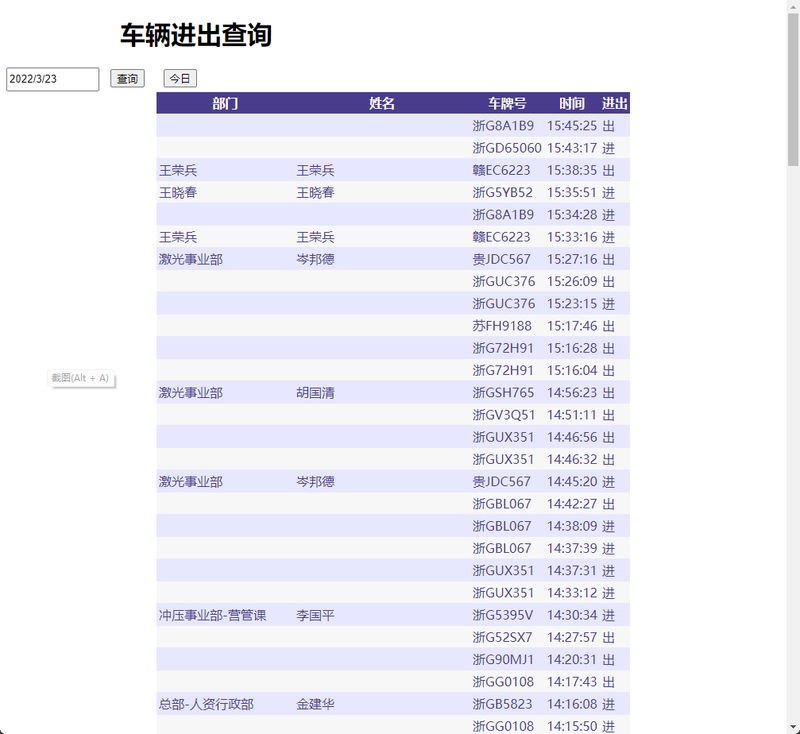Click plate 浙GB5823
The height and width of the screenshot is (734, 800).
[x=503, y=704]
